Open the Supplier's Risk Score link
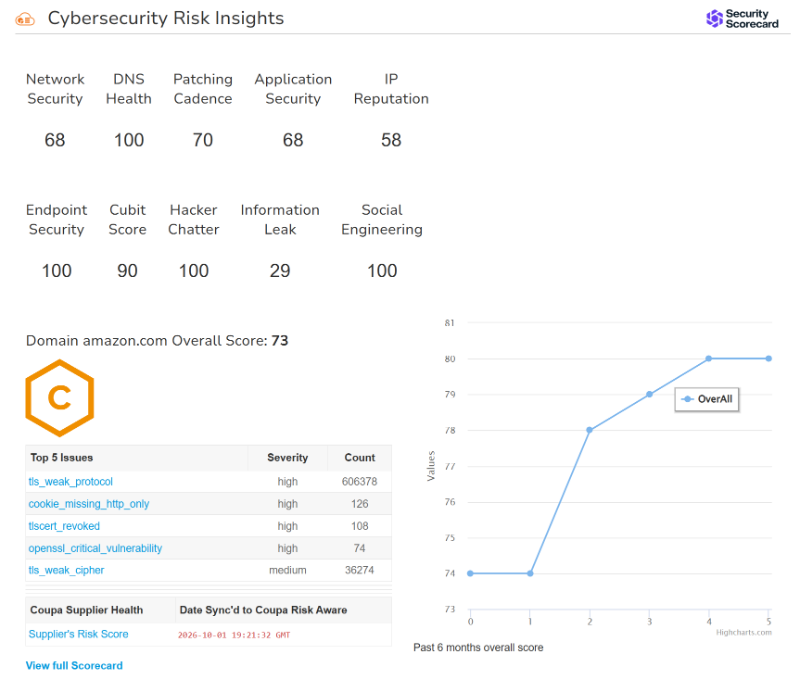This screenshot has width=800, height=680. point(78,634)
